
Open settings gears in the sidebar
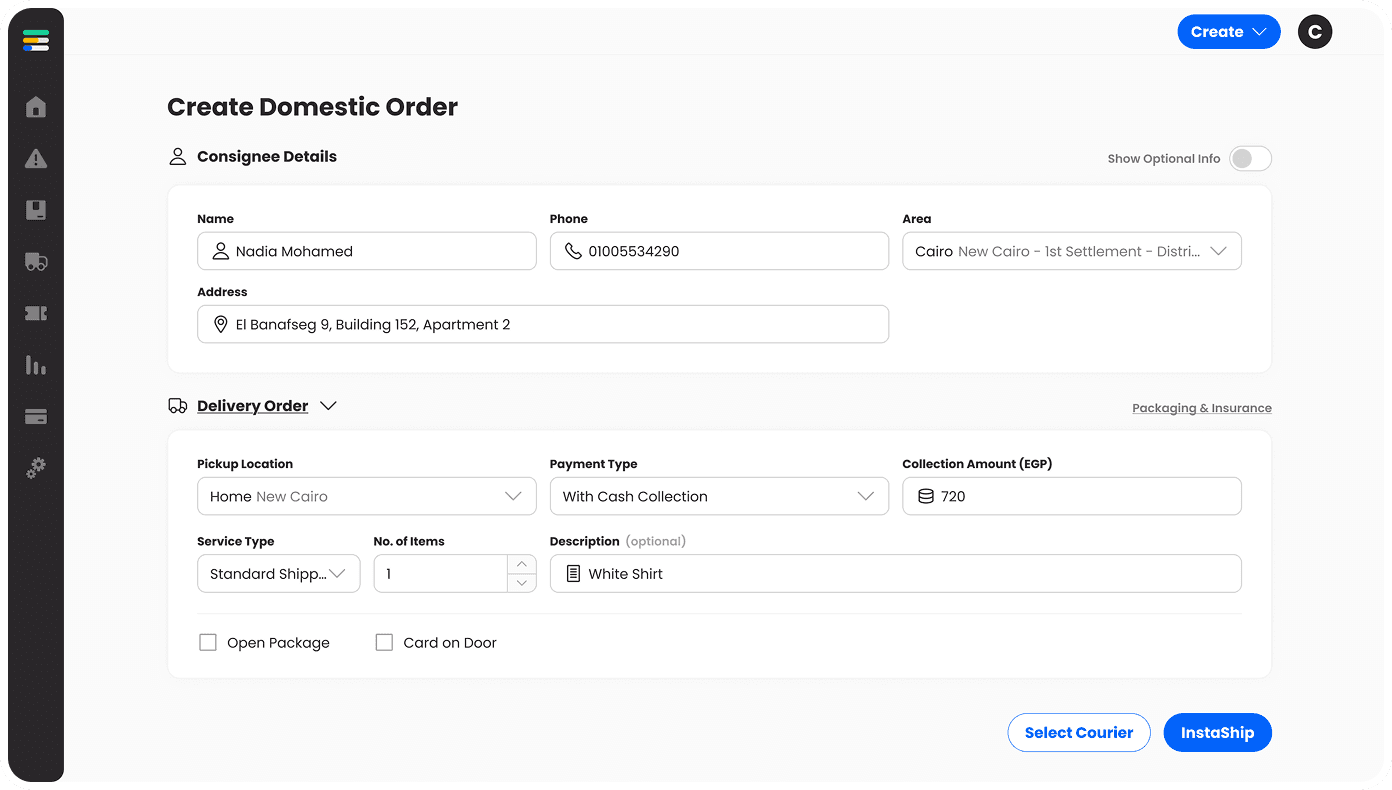(x=36, y=468)
